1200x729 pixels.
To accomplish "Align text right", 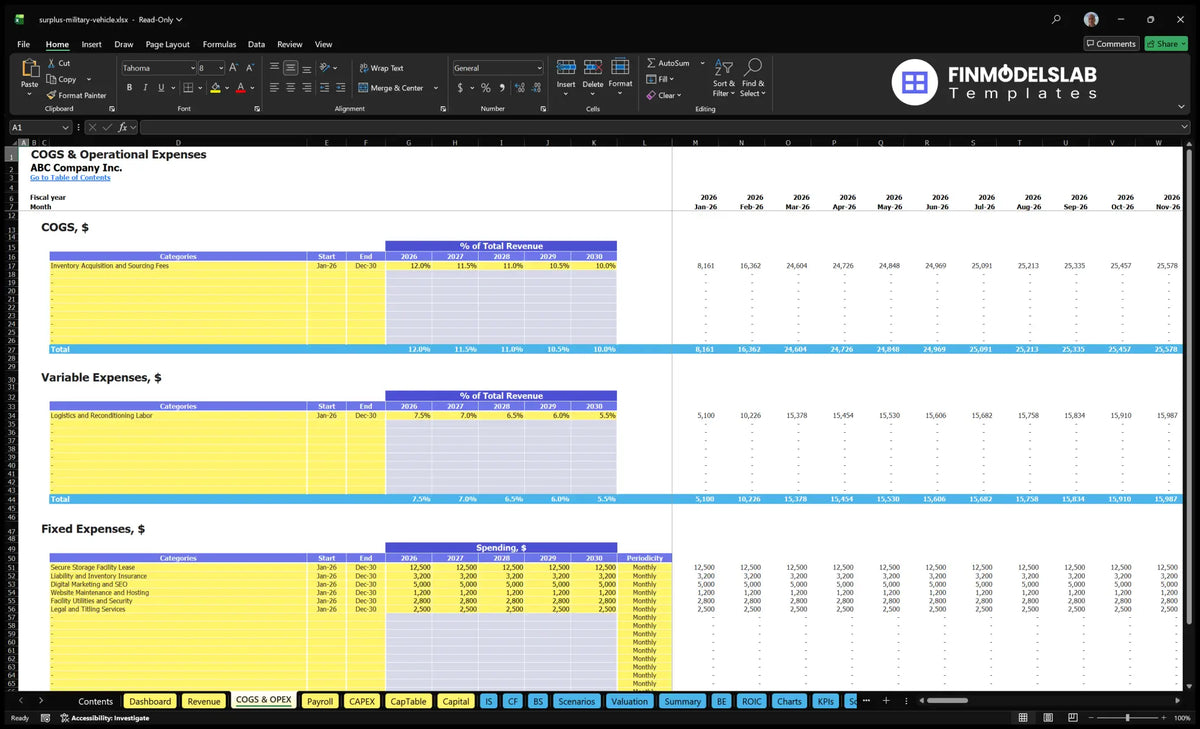I will (306, 88).
